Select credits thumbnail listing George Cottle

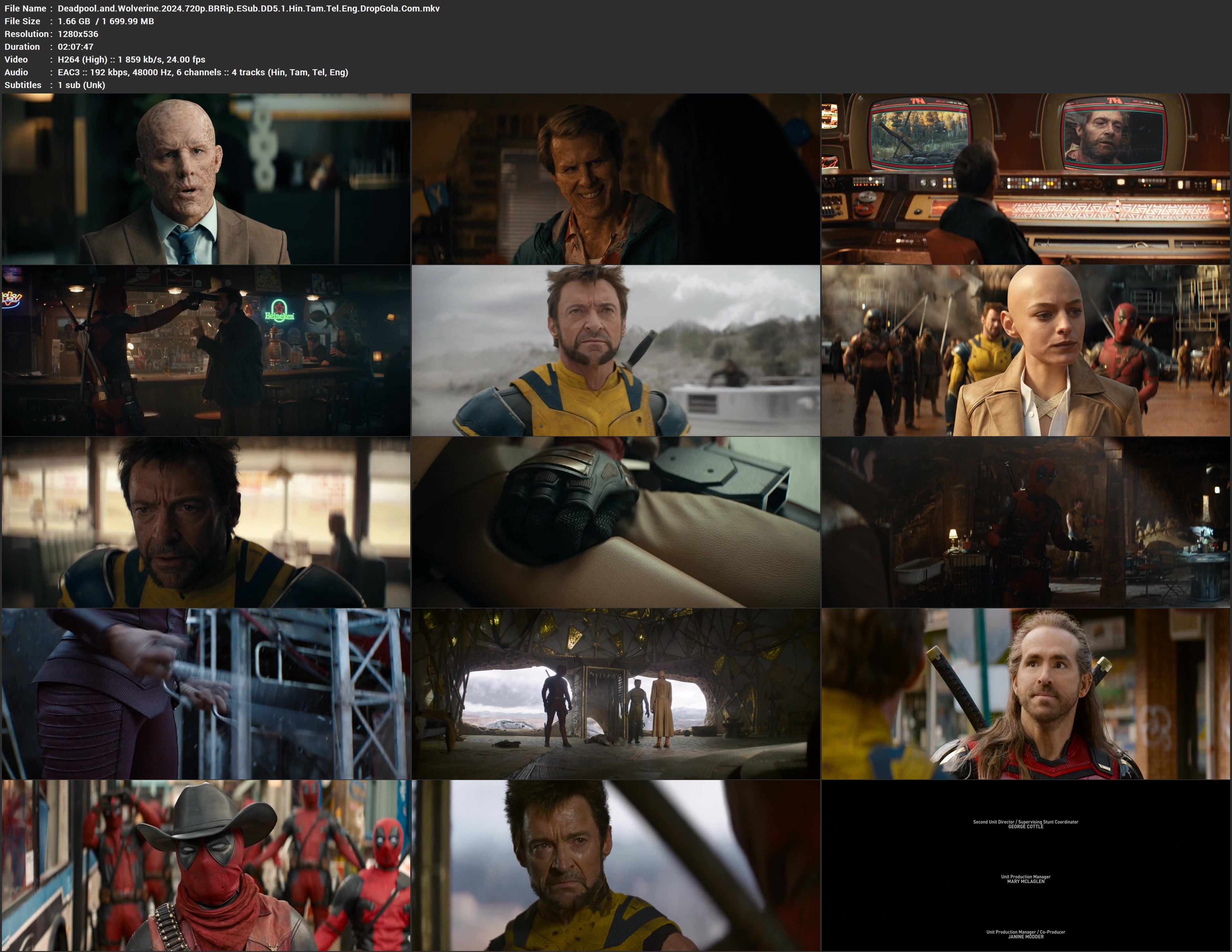pyautogui.click(x=1026, y=865)
